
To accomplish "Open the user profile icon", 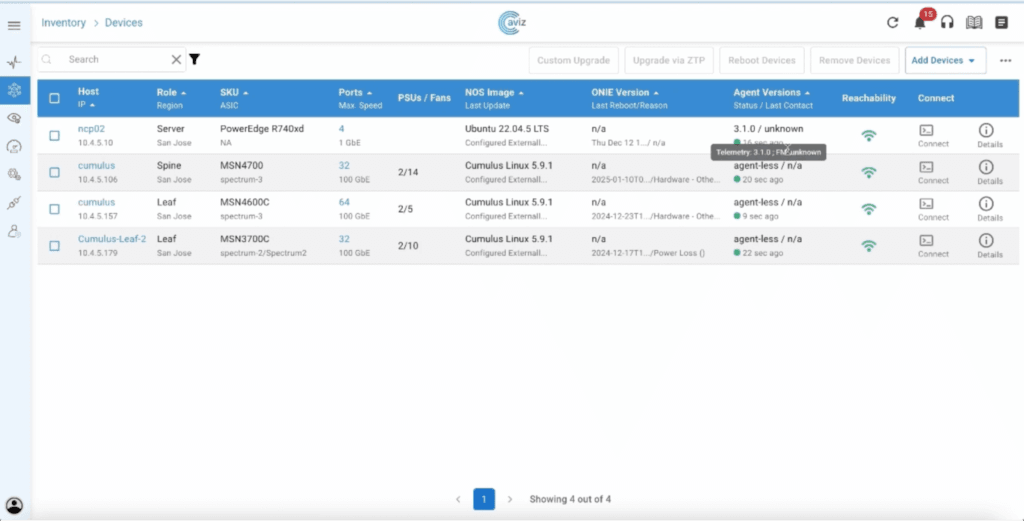I will coord(14,505).
